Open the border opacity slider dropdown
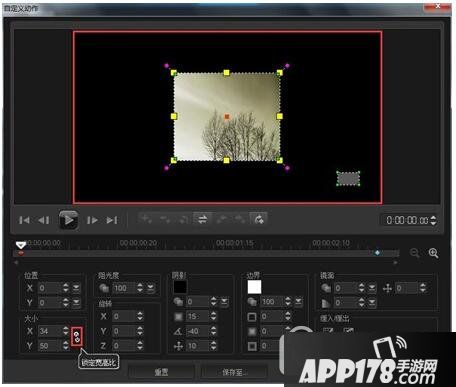Image resolution: width=456 pixels, height=387 pixels. 299,302
